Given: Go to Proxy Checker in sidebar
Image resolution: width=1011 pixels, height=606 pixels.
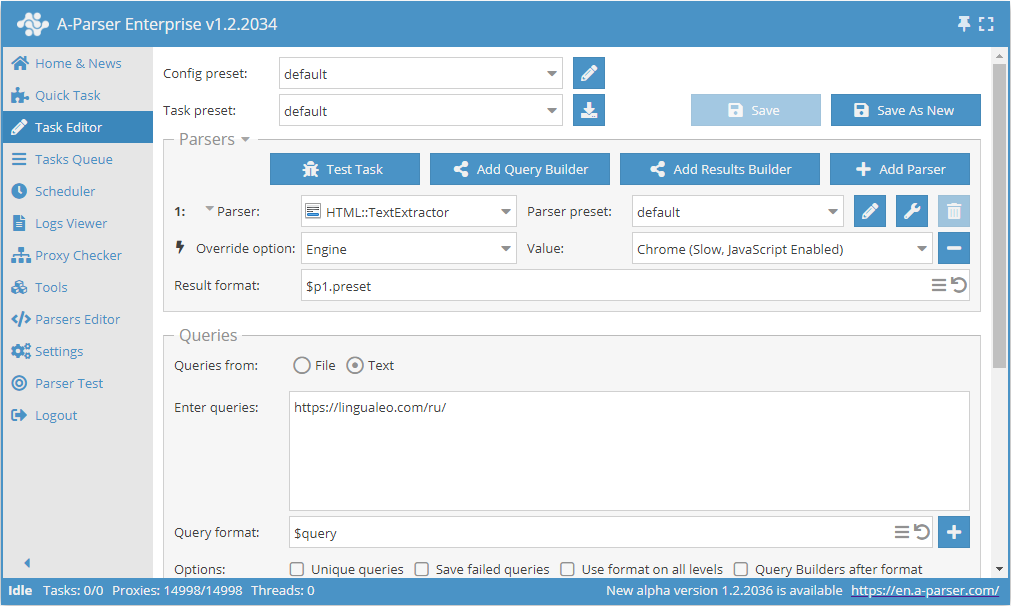Looking at the screenshot, I should pyautogui.click(x=78, y=256).
